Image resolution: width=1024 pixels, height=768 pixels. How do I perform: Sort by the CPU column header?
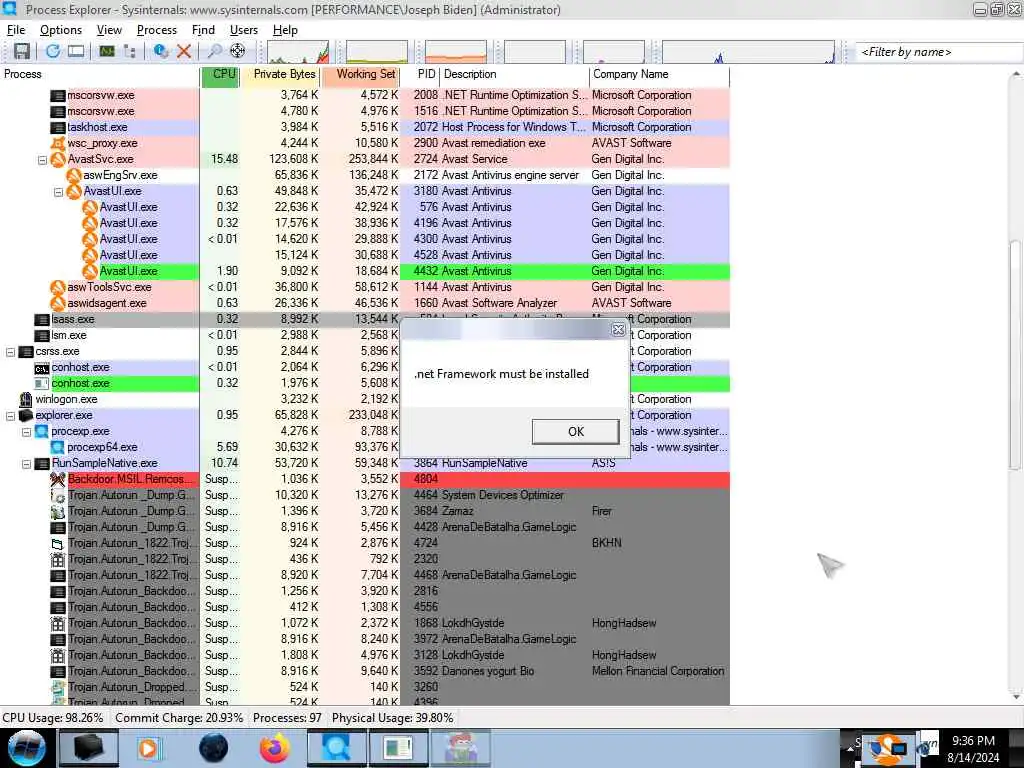point(220,74)
